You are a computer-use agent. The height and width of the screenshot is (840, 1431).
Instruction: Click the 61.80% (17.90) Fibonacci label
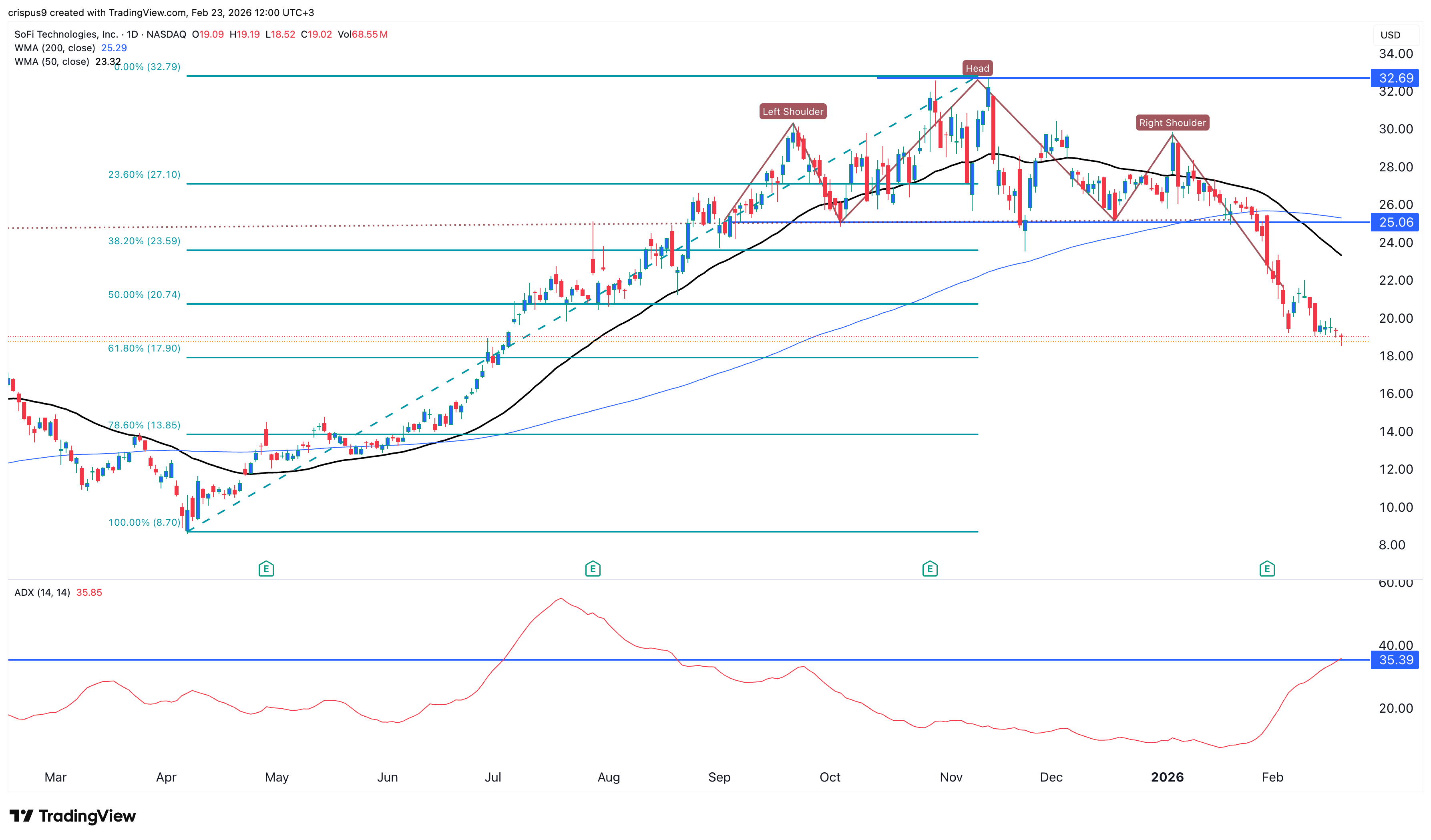[x=144, y=348]
